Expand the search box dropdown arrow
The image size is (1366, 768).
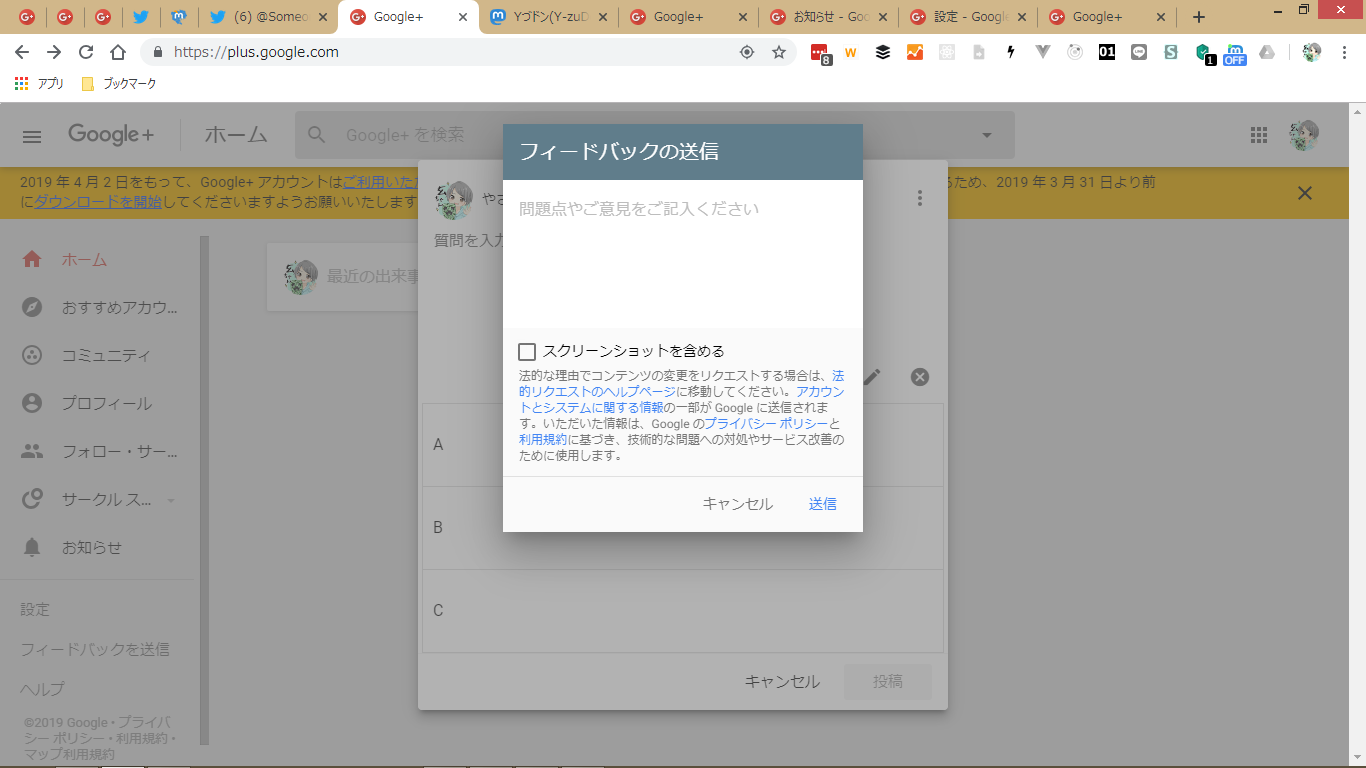[x=987, y=136]
